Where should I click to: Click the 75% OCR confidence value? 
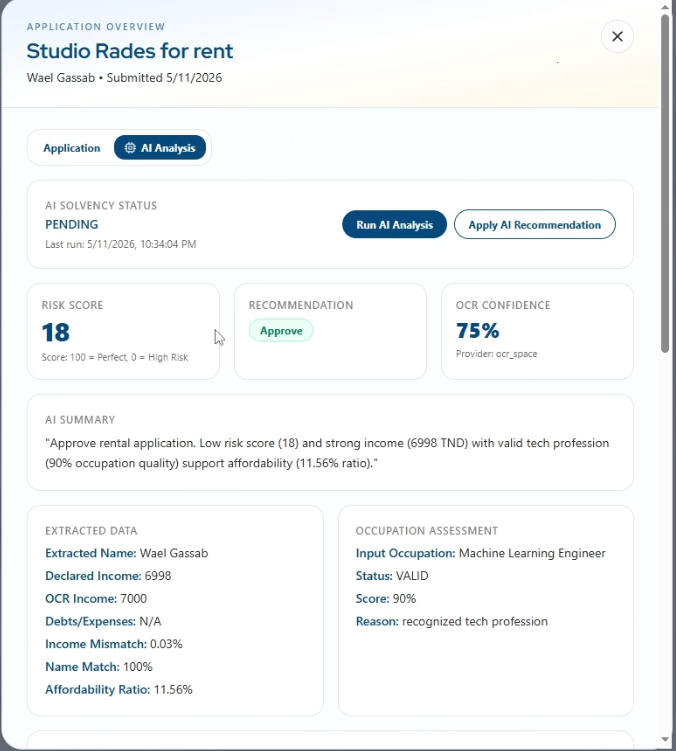[x=478, y=330]
